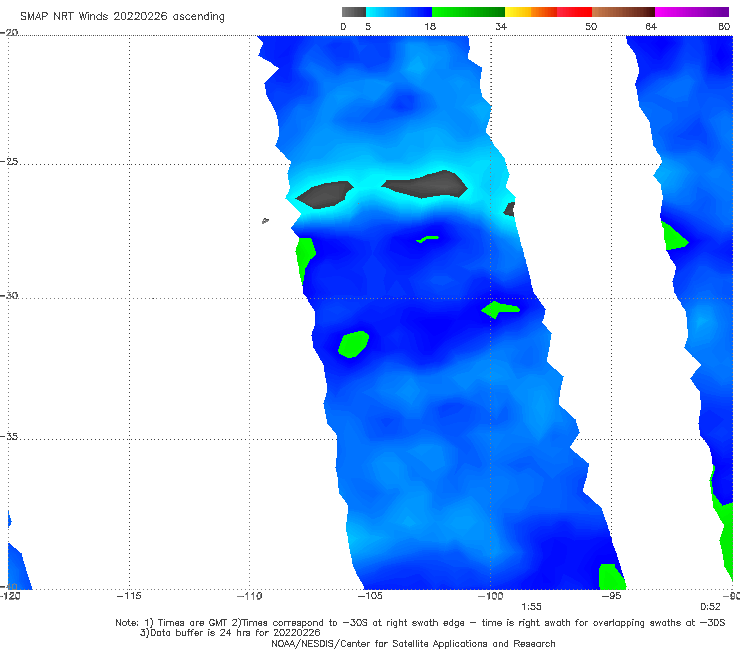Click the '34' color bar label
Screen dimensions: 740x650
[x=501, y=26]
